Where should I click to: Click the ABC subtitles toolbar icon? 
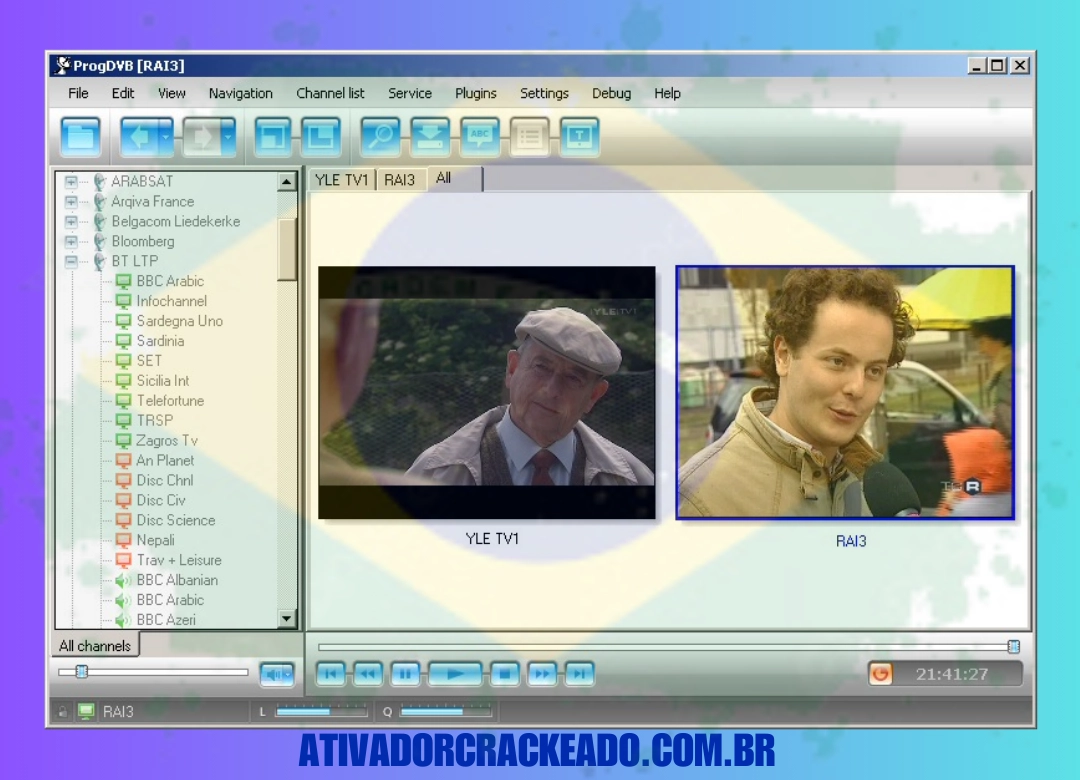coord(480,136)
